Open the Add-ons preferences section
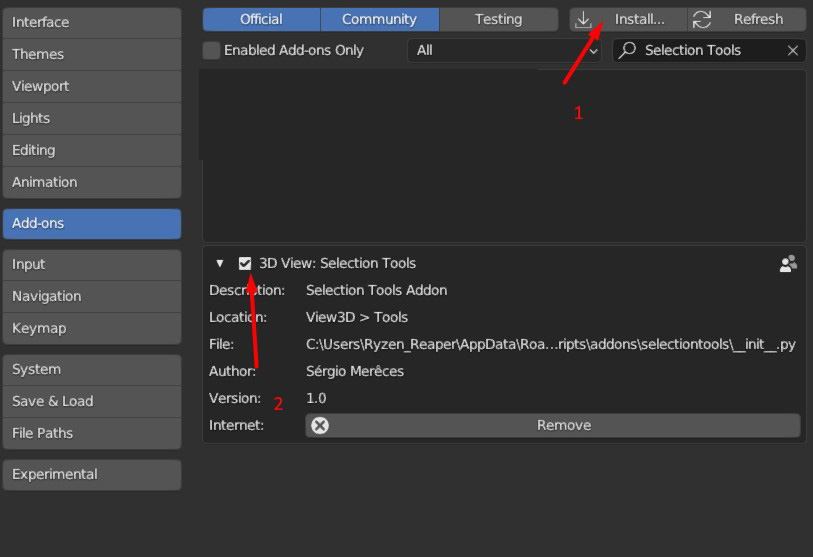This screenshot has height=557, width=813. pyautogui.click(x=92, y=223)
